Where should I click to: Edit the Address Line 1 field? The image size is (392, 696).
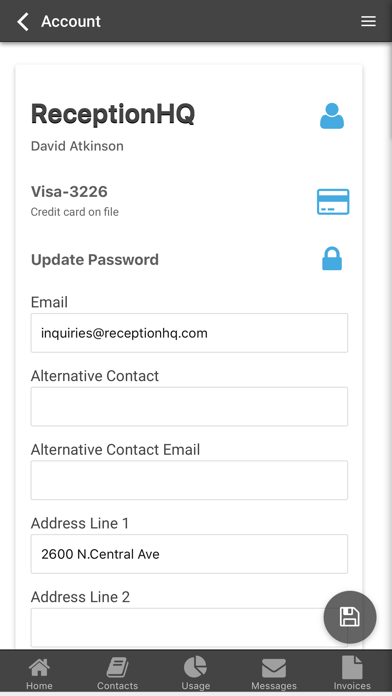point(189,554)
